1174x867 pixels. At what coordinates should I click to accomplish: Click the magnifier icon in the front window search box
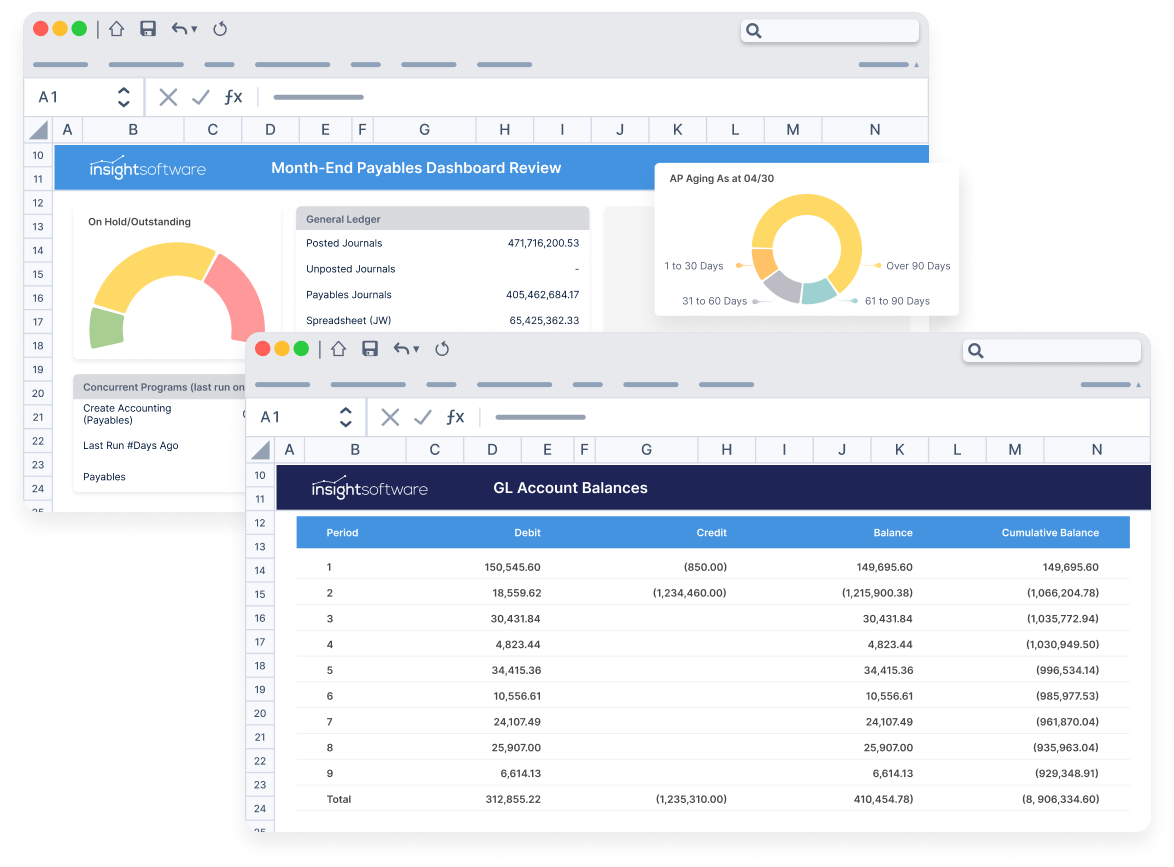point(976,351)
